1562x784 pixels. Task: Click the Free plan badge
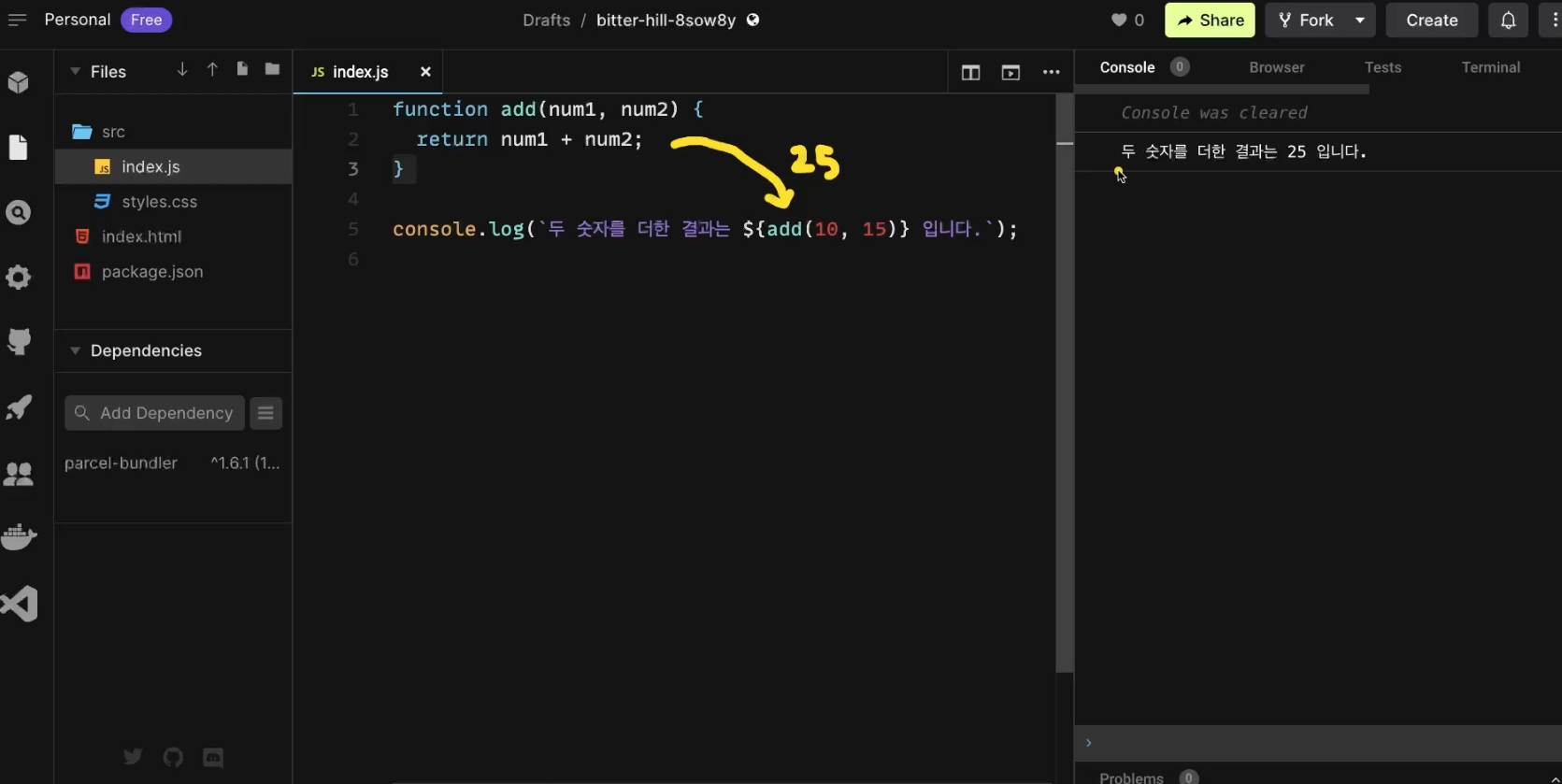(146, 20)
